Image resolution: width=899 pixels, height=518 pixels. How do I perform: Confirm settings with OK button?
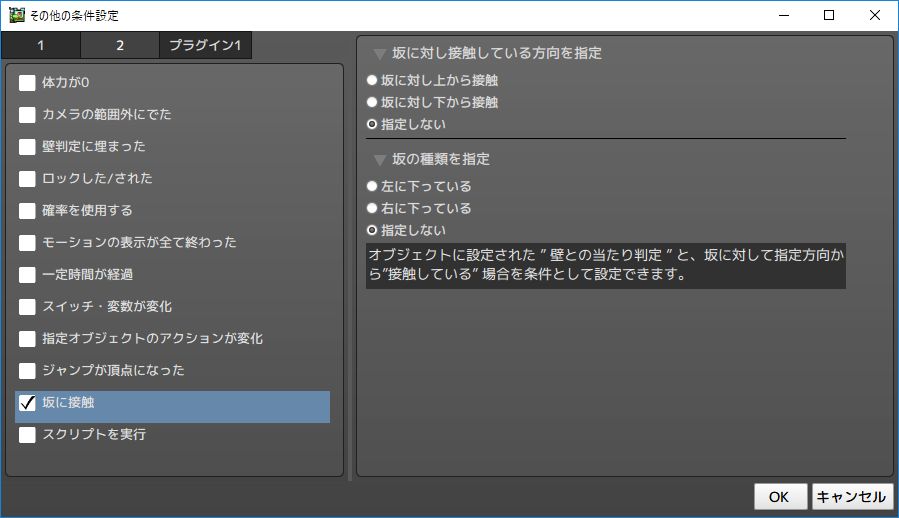pyautogui.click(x=780, y=497)
